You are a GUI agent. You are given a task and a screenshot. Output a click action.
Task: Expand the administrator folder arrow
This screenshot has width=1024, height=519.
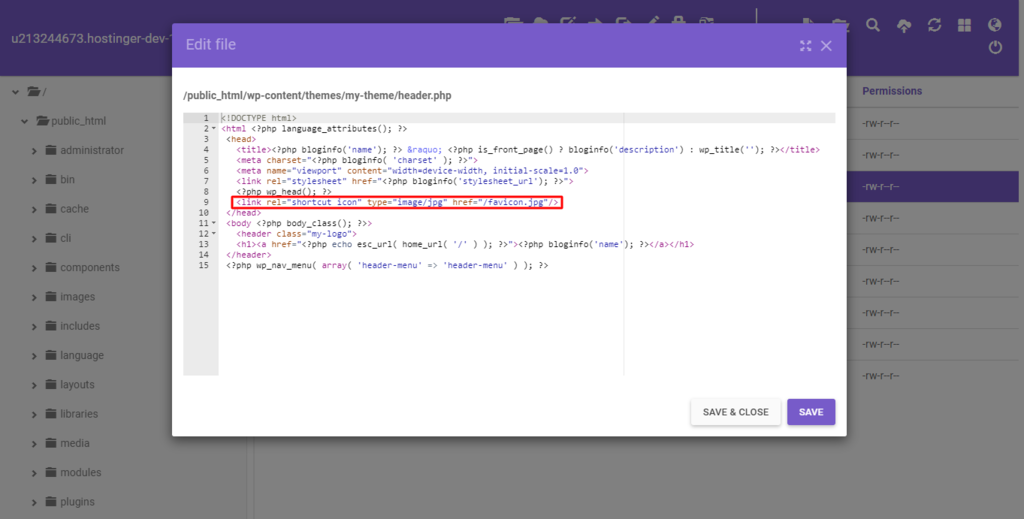pyautogui.click(x=34, y=151)
